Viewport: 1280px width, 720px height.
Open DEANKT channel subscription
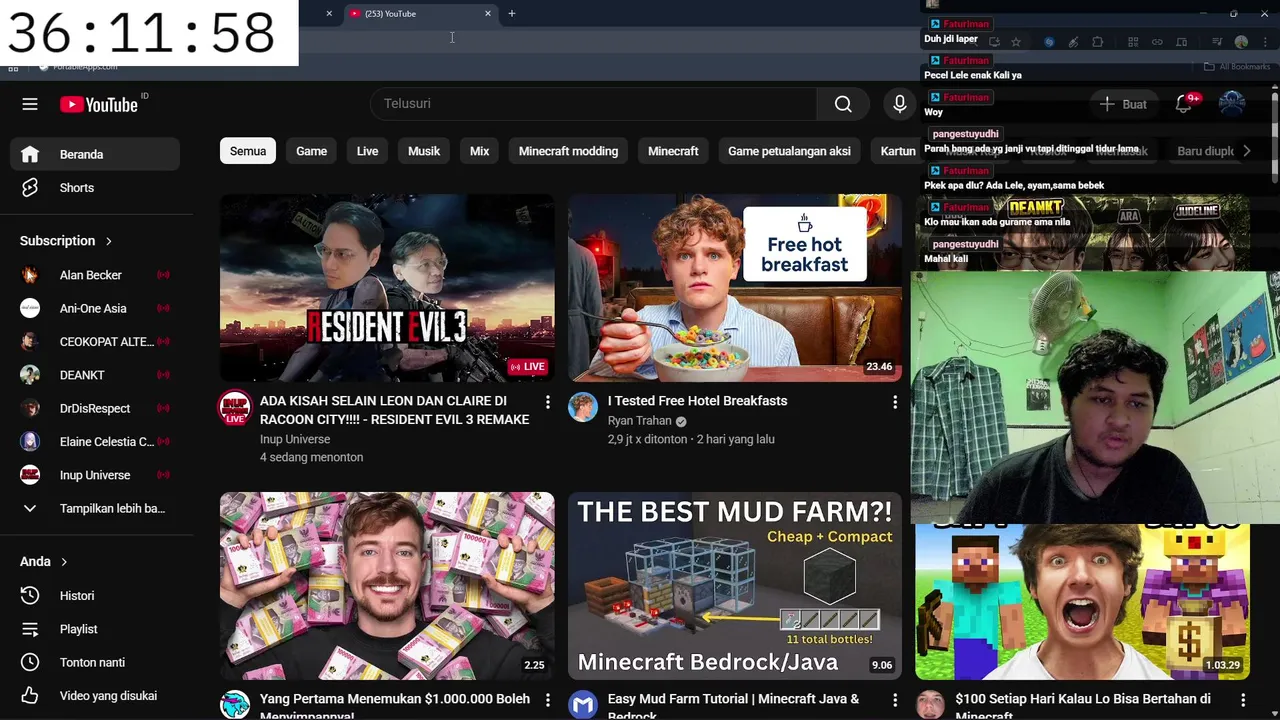tap(95, 375)
